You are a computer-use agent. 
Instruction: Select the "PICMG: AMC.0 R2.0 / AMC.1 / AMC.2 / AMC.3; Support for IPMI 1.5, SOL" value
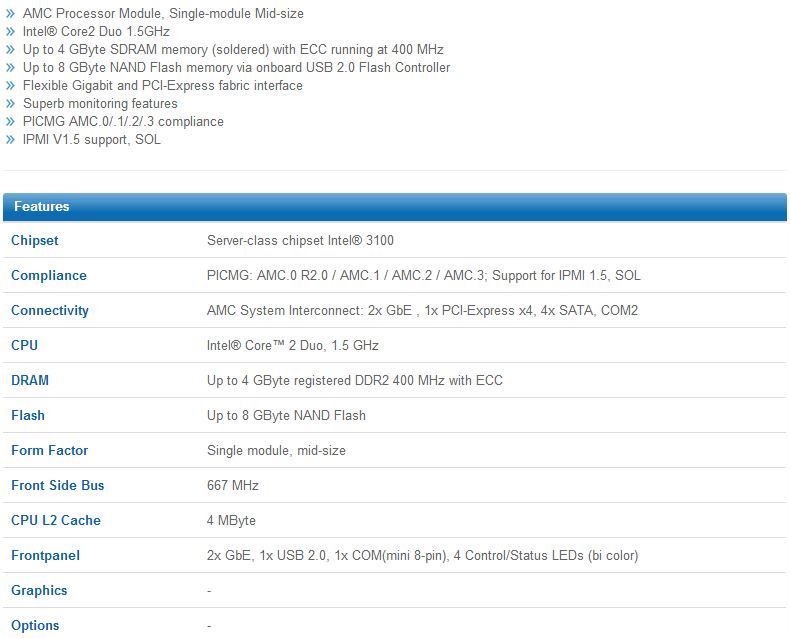pyautogui.click(x=424, y=275)
